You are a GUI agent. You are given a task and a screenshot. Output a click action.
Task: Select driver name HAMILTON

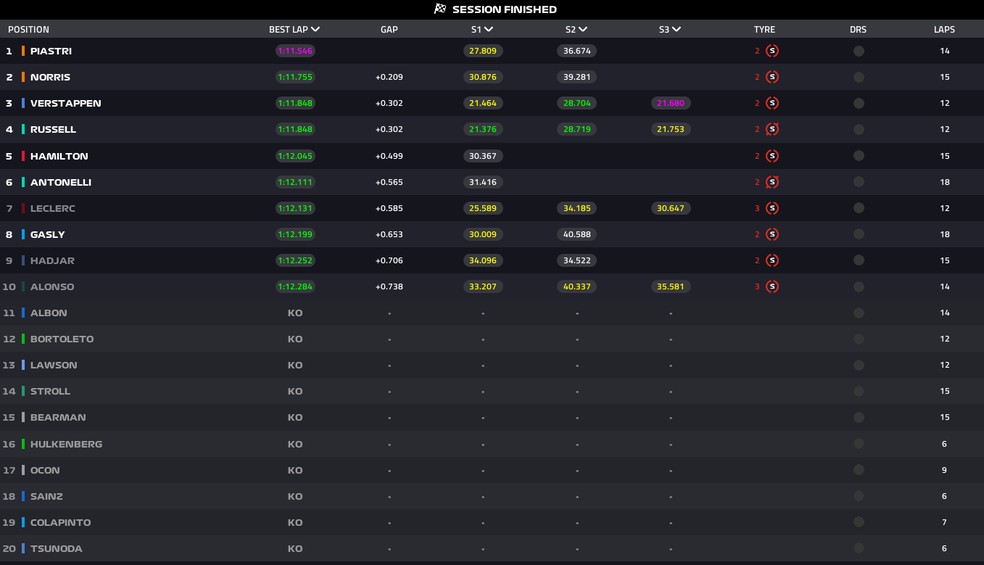point(59,156)
